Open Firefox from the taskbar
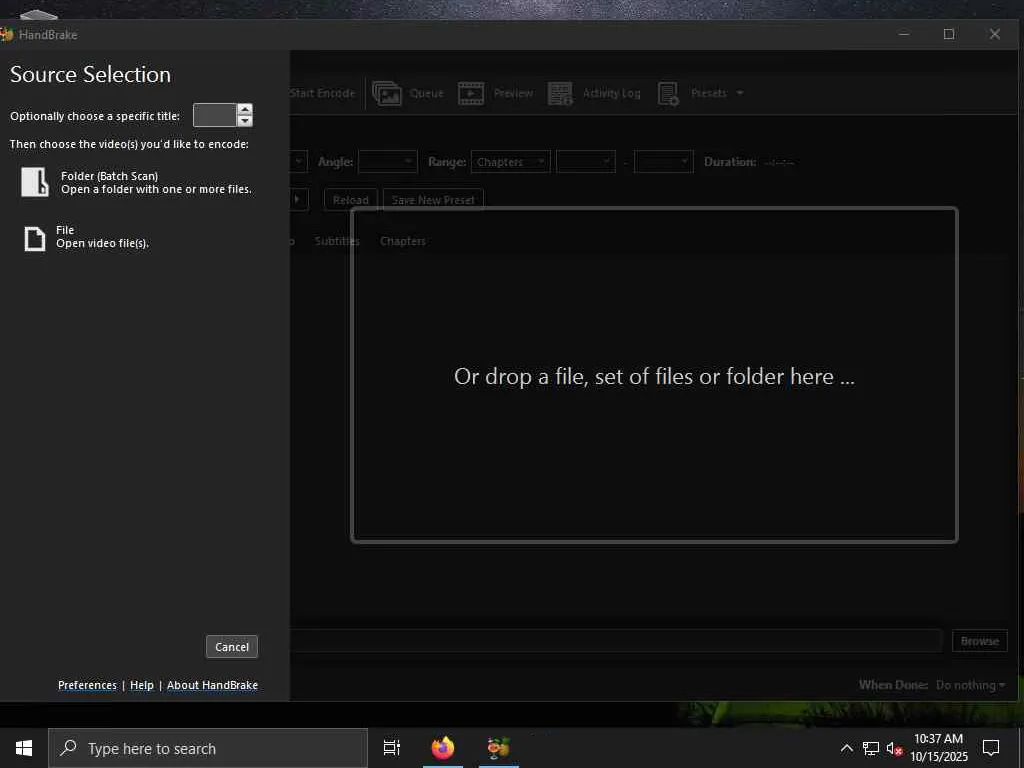The width and height of the screenshot is (1024, 768). (x=443, y=748)
